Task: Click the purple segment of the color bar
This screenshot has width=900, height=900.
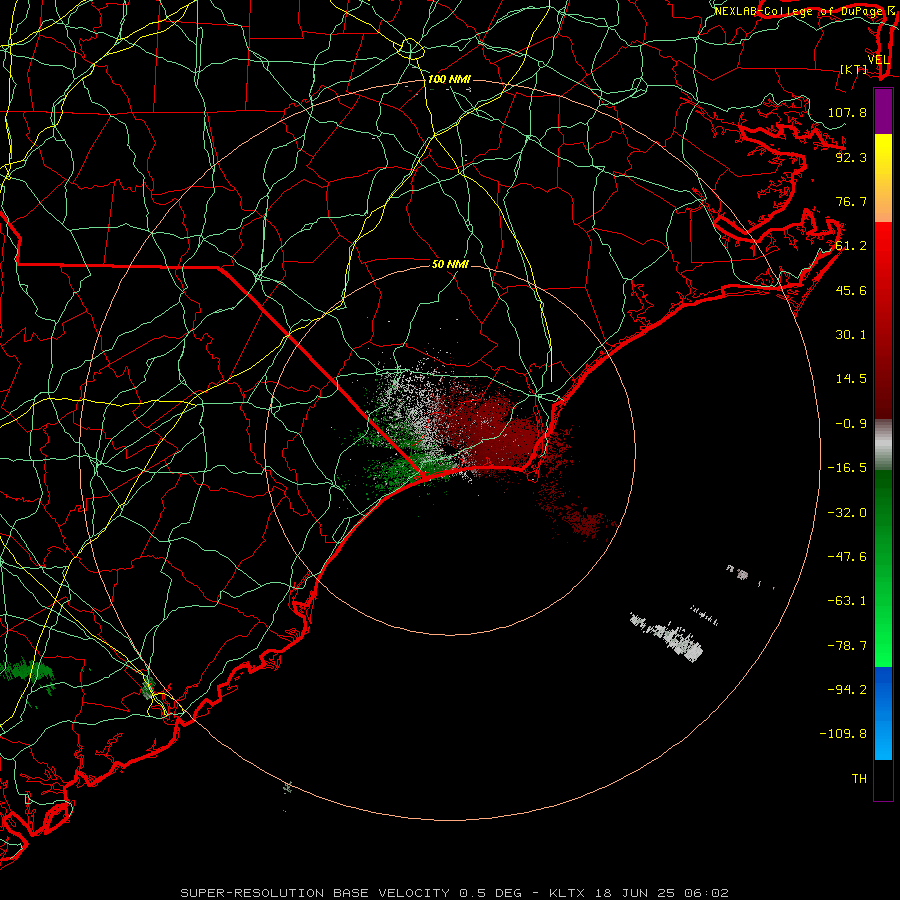Action: tap(883, 111)
